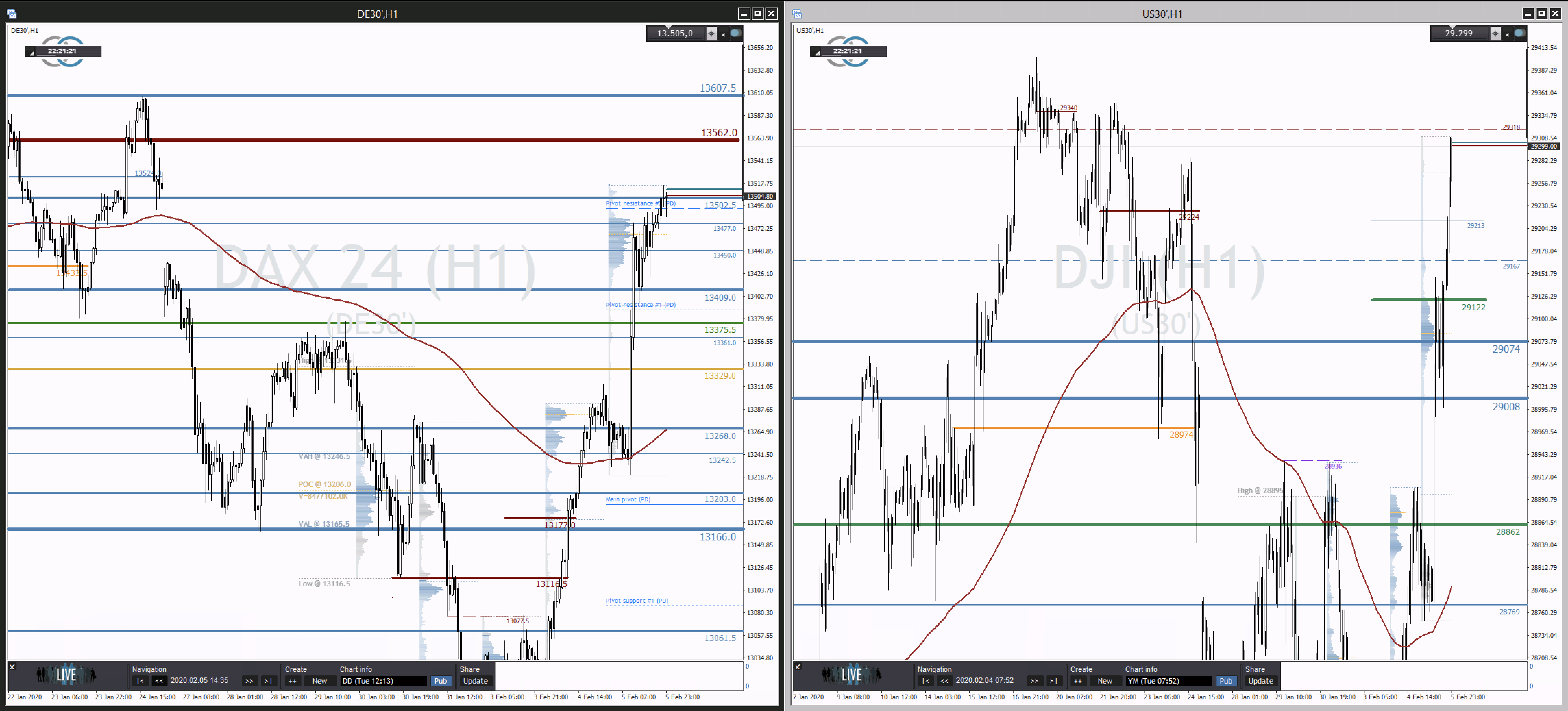1568x711 pixels.
Task: Click the LIVE logo in DE30 panel
Action: point(66,674)
